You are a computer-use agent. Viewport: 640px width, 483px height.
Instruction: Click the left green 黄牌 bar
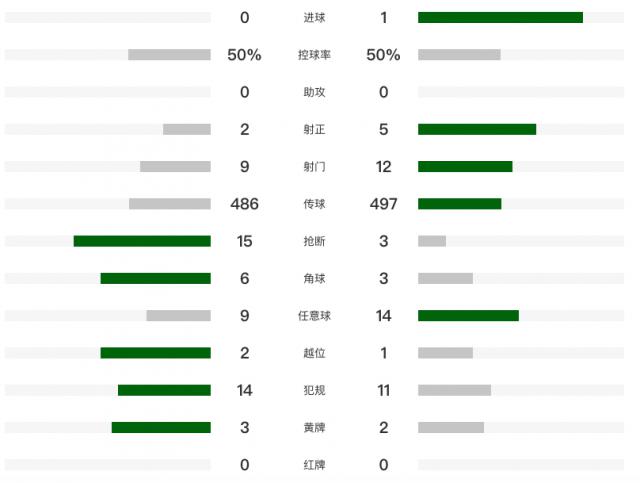pos(161,427)
